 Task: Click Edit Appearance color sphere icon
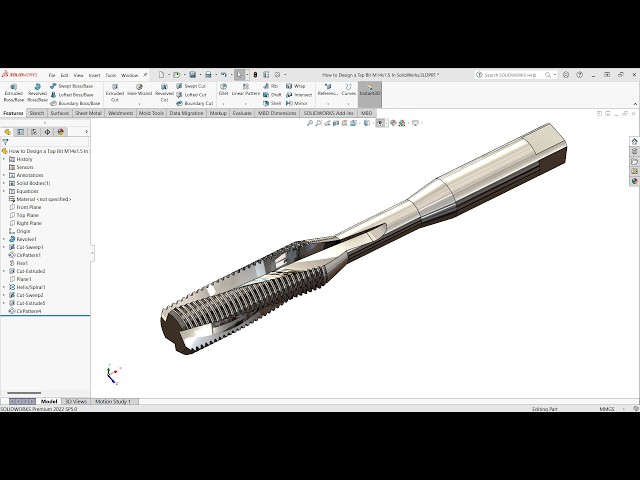(x=393, y=123)
